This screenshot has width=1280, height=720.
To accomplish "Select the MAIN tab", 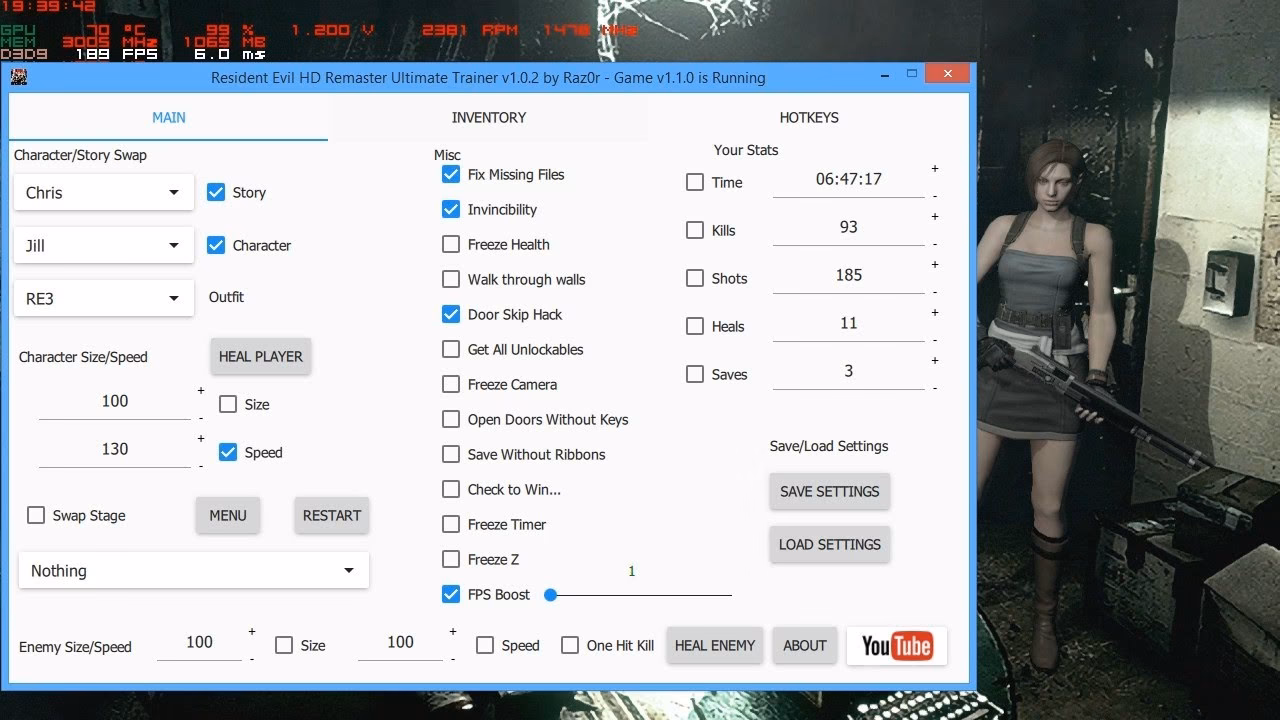I will coord(168,117).
